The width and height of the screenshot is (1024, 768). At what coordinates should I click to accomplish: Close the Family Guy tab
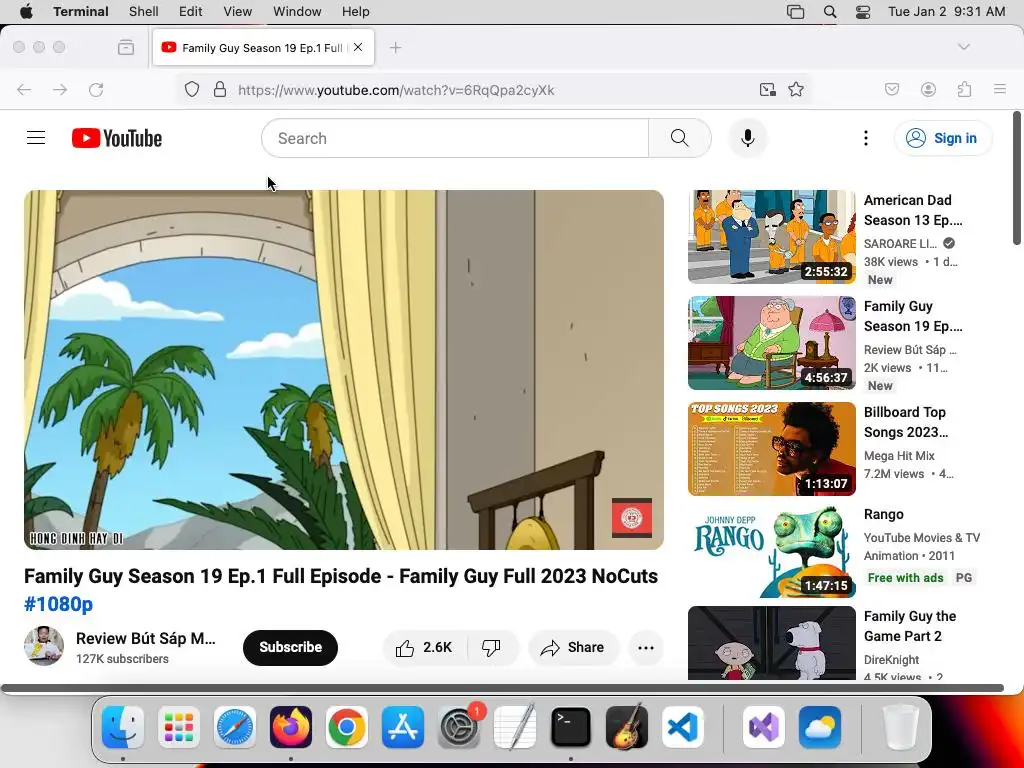tap(358, 47)
